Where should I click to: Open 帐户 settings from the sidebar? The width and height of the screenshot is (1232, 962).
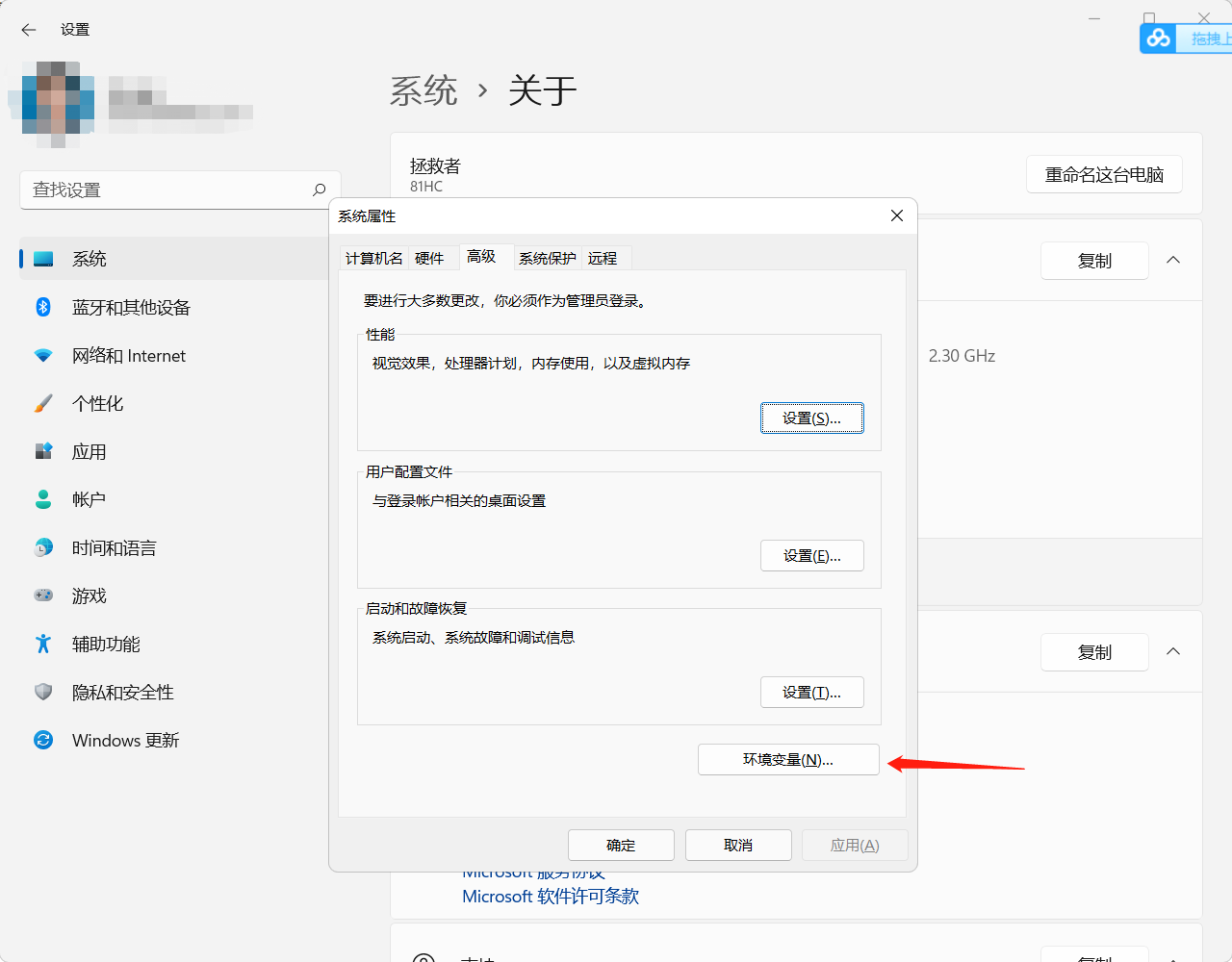(x=90, y=499)
